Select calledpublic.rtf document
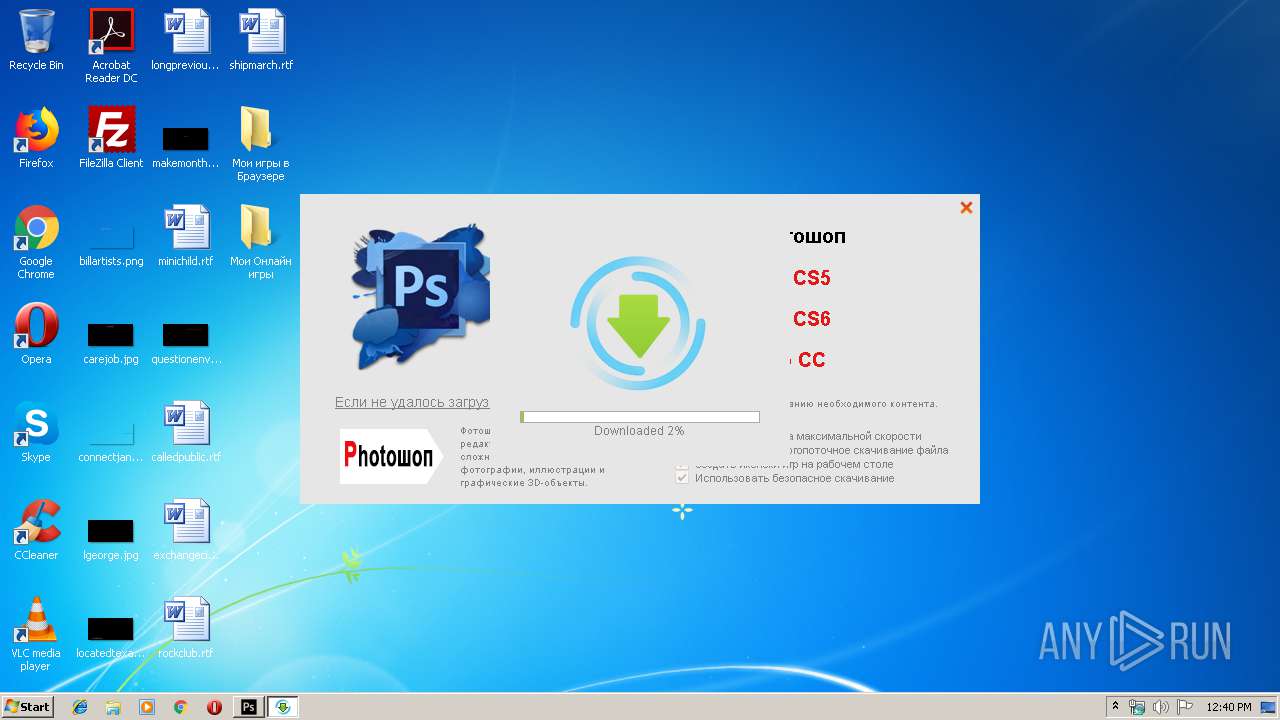This screenshot has width=1280, height=720. [186, 432]
